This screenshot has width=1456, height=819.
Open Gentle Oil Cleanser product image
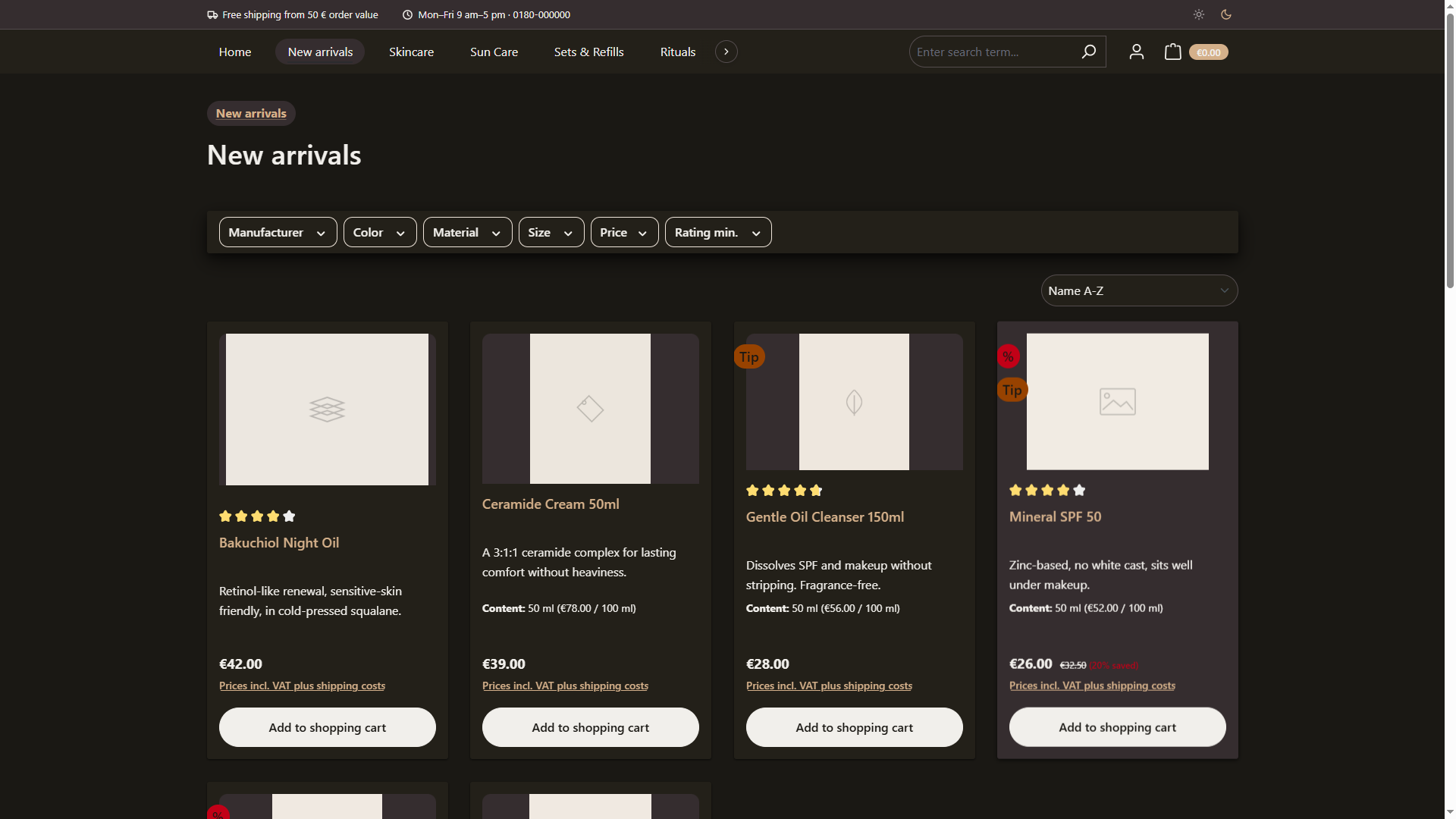point(855,402)
